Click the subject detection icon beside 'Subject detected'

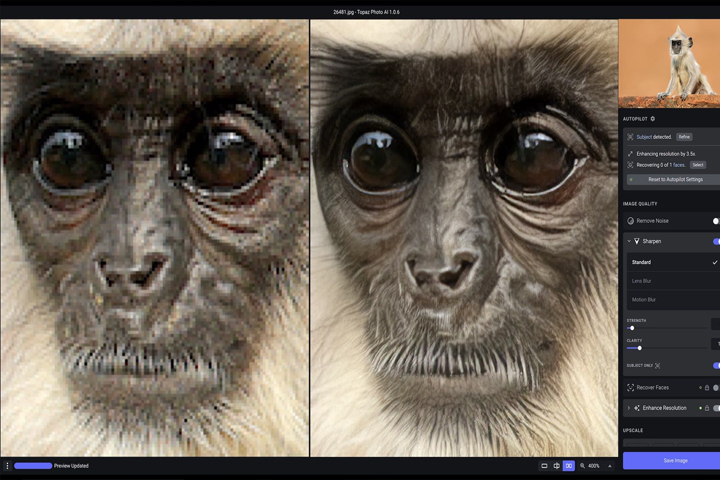630,137
